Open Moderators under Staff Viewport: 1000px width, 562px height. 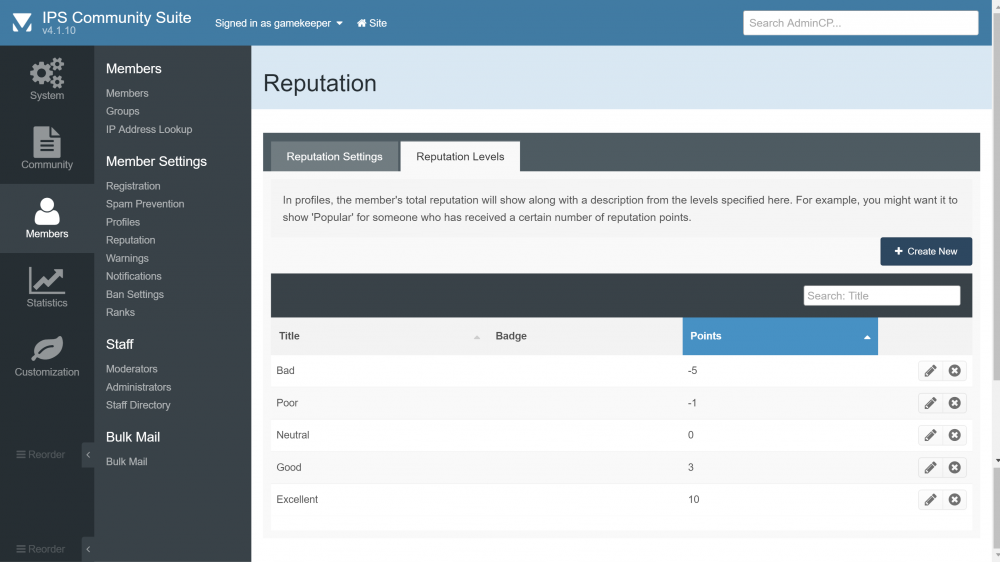[x=131, y=369]
